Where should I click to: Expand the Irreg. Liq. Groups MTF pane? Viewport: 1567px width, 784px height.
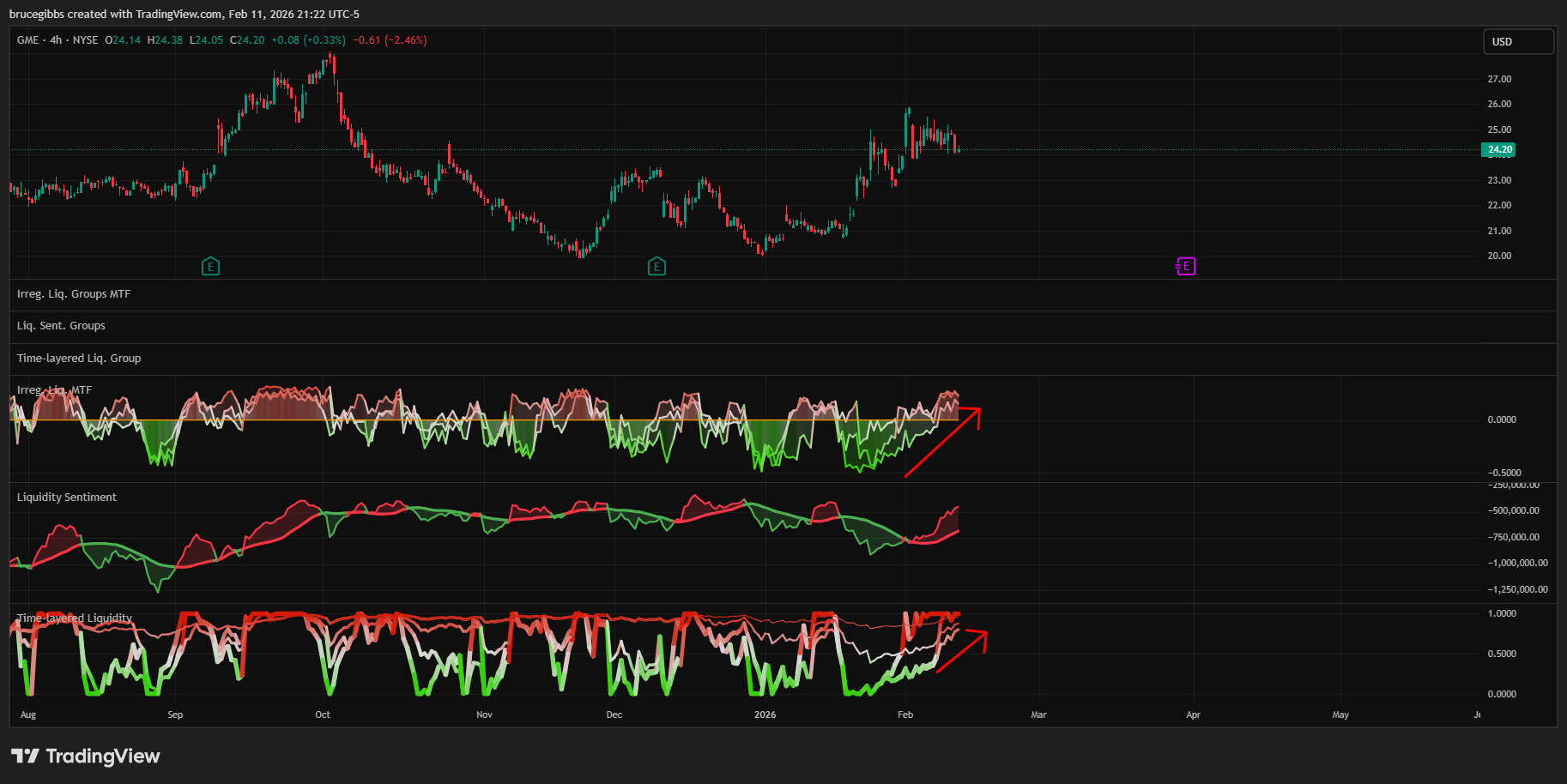point(74,294)
